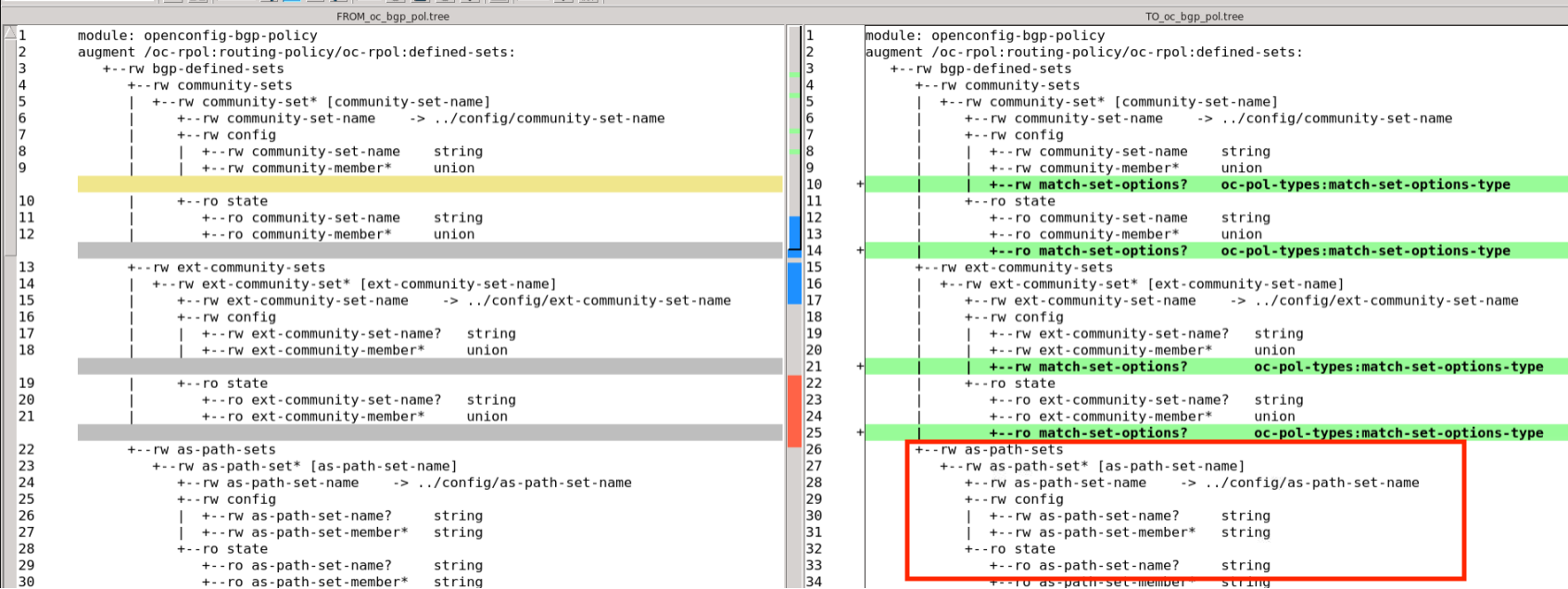Click 'module: openconfig-bgp-policy' in the right pane
Screen dimensions: 1568x589
coord(985,35)
